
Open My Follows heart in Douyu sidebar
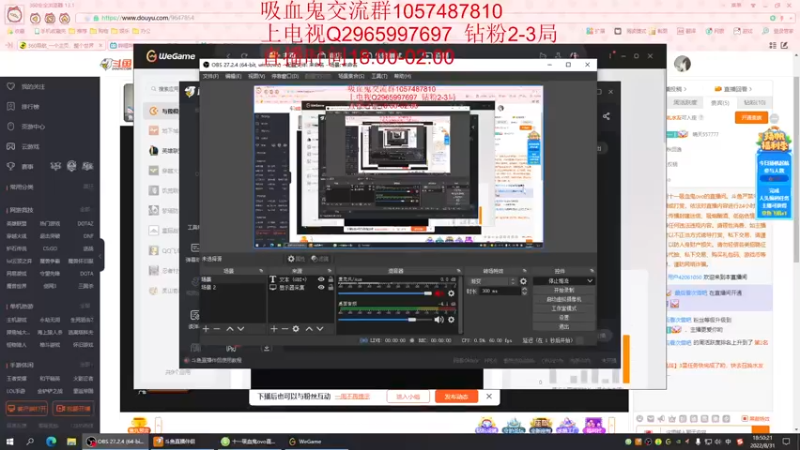pyautogui.click(x=11, y=87)
